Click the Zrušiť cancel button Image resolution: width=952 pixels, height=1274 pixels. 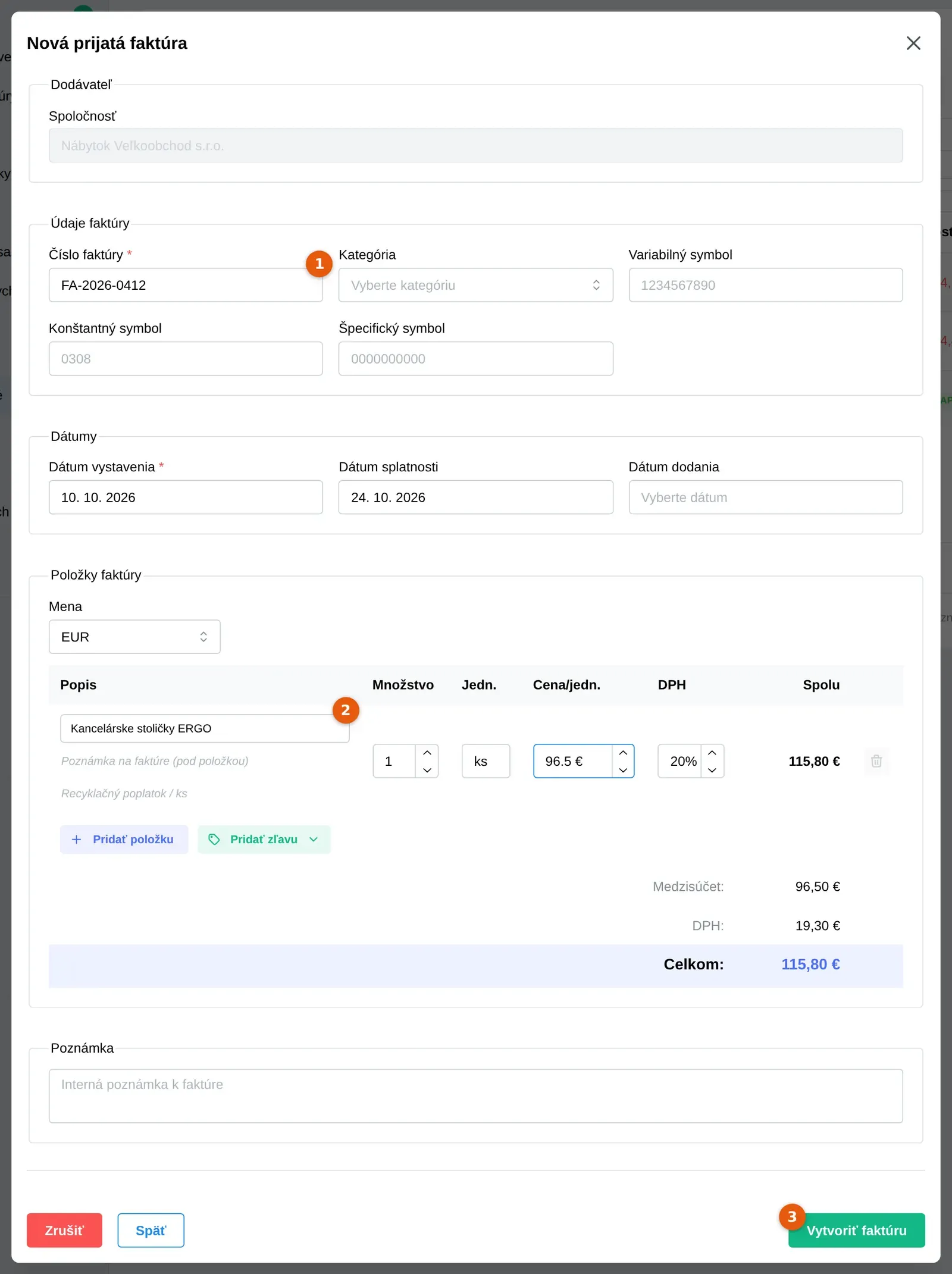click(64, 1230)
